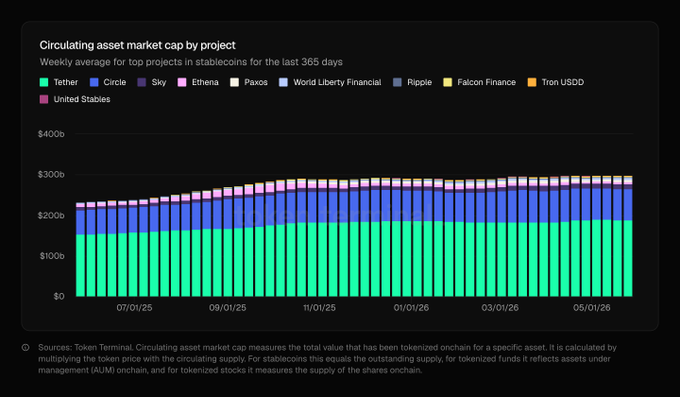Click the Tether green legend swatch

[44, 82]
